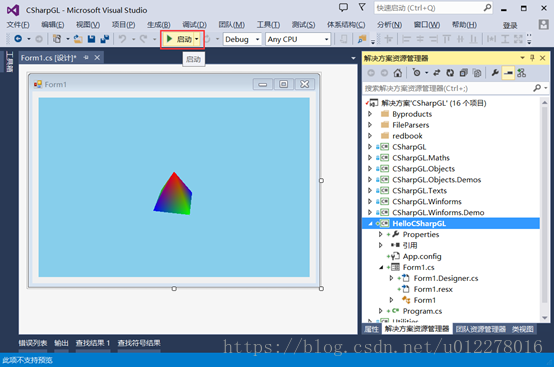Click the search magnifier in Solution Explorer search

coord(537,88)
